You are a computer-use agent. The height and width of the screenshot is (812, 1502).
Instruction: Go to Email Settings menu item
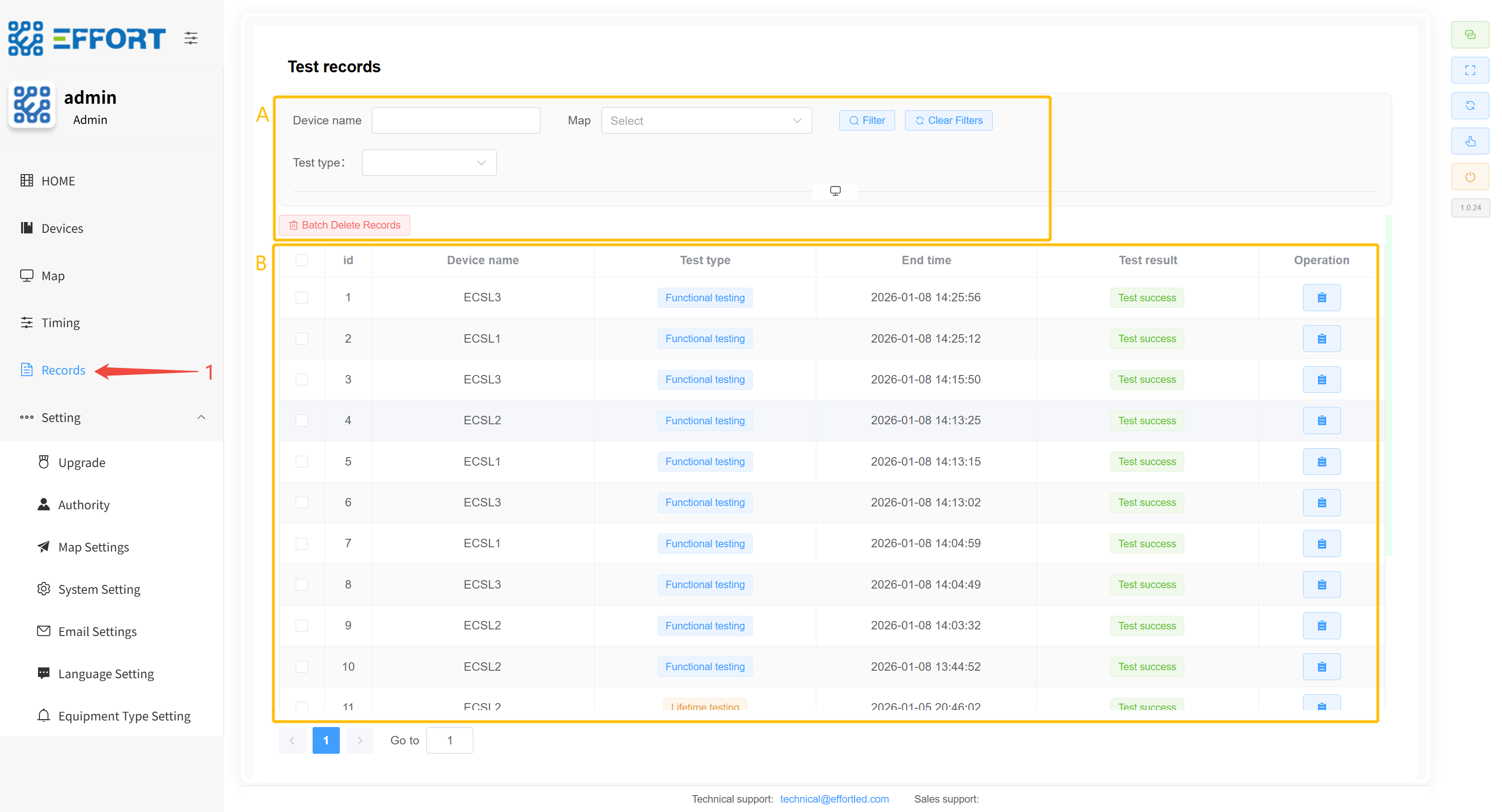(97, 631)
